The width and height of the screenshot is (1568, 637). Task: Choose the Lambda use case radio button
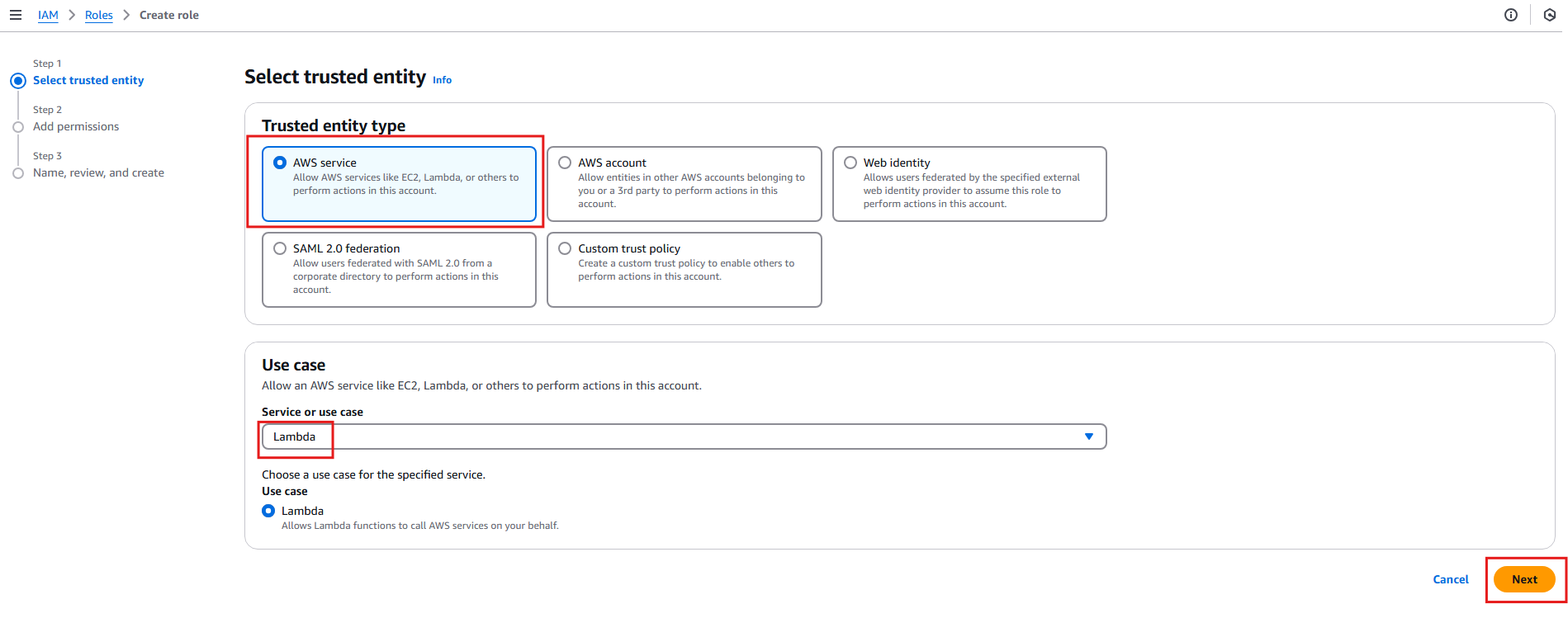pyautogui.click(x=268, y=511)
